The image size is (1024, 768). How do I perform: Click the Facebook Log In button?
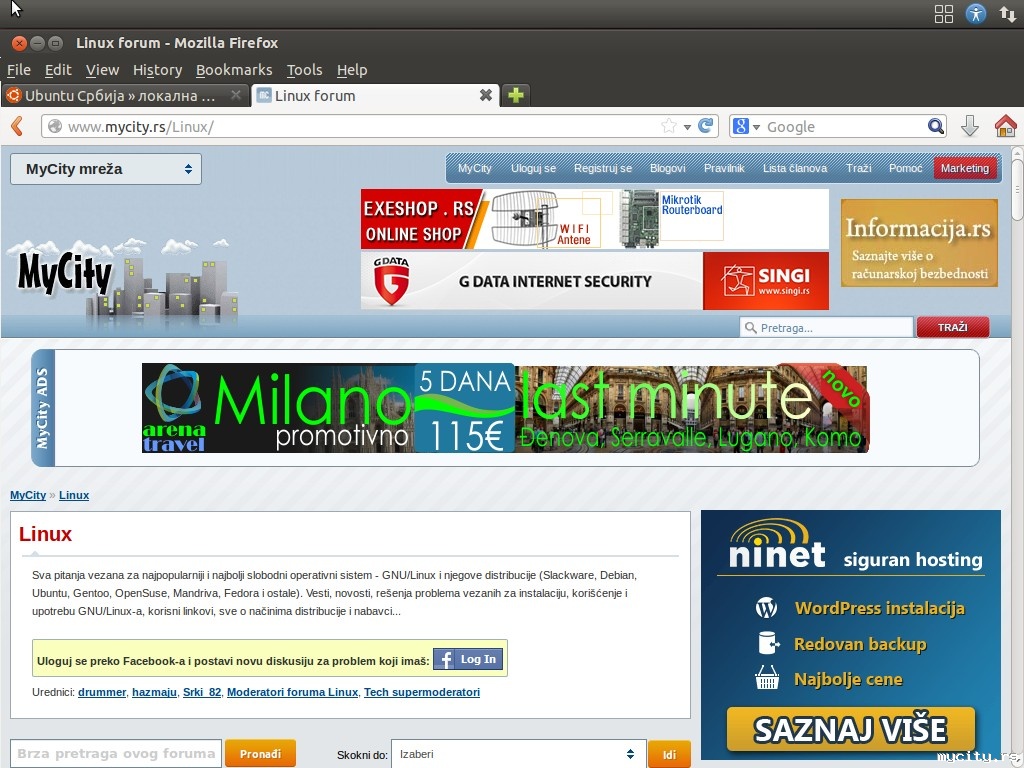click(x=468, y=660)
